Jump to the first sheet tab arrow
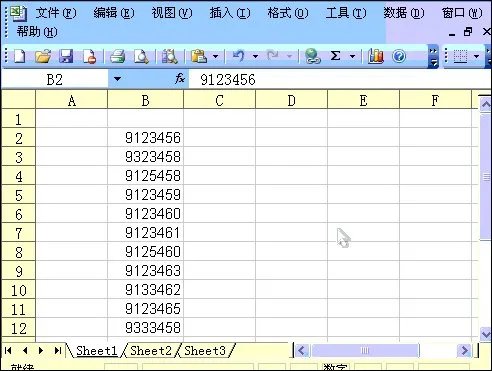This screenshot has height=371, width=492. tap(8, 350)
